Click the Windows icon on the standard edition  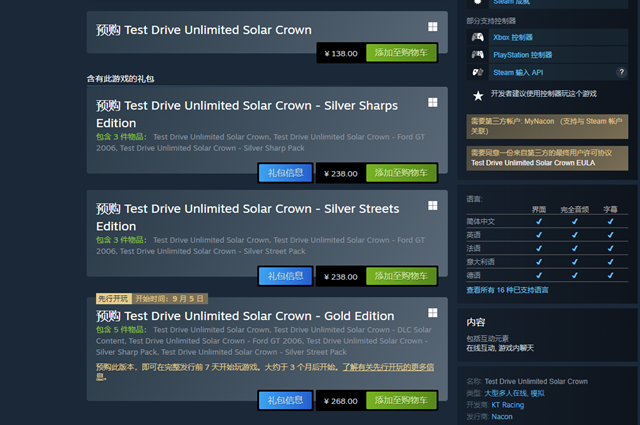pyautogui.click(x=433, y=27)
